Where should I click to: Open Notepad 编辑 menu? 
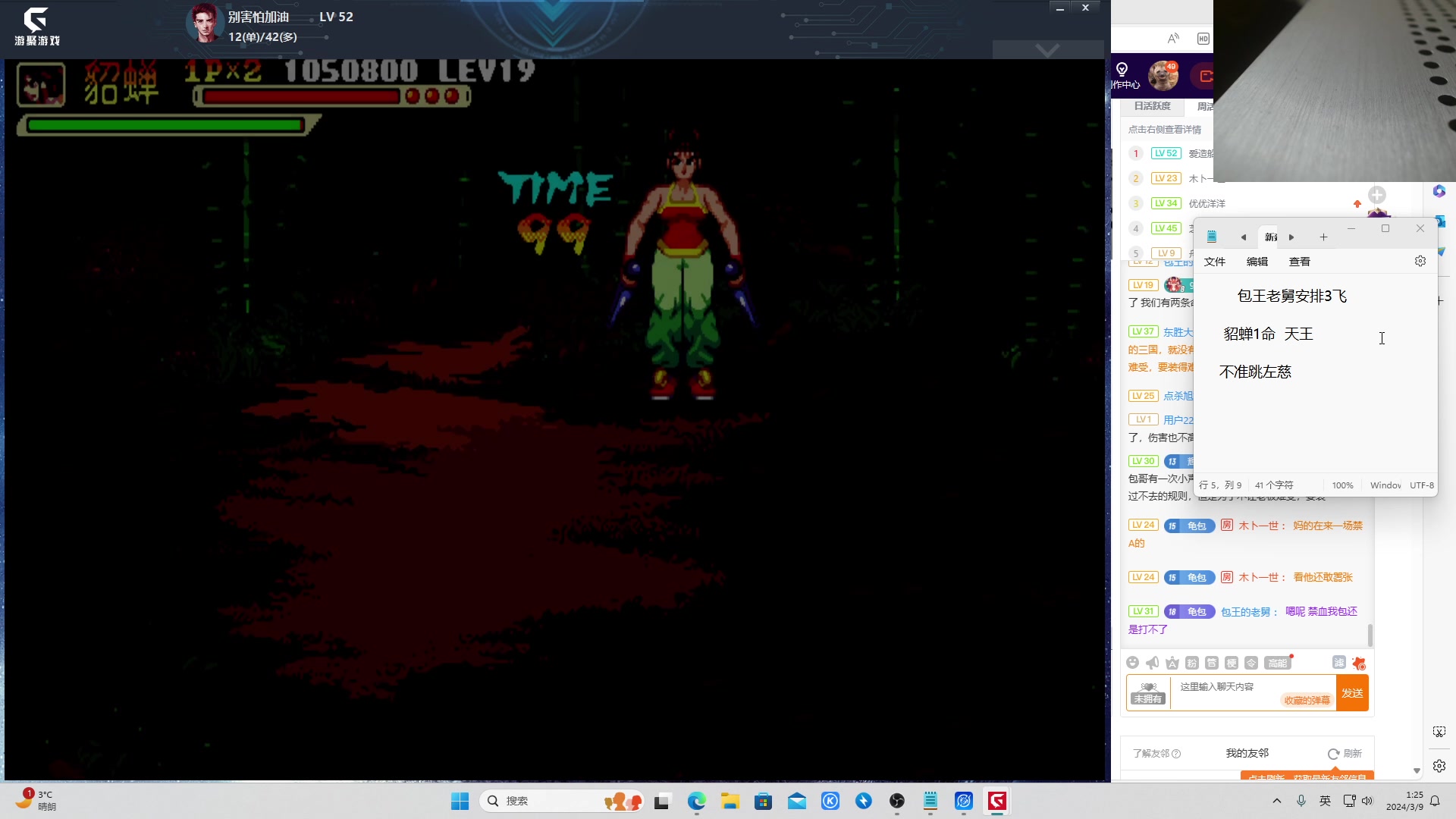coord(1257,262)
